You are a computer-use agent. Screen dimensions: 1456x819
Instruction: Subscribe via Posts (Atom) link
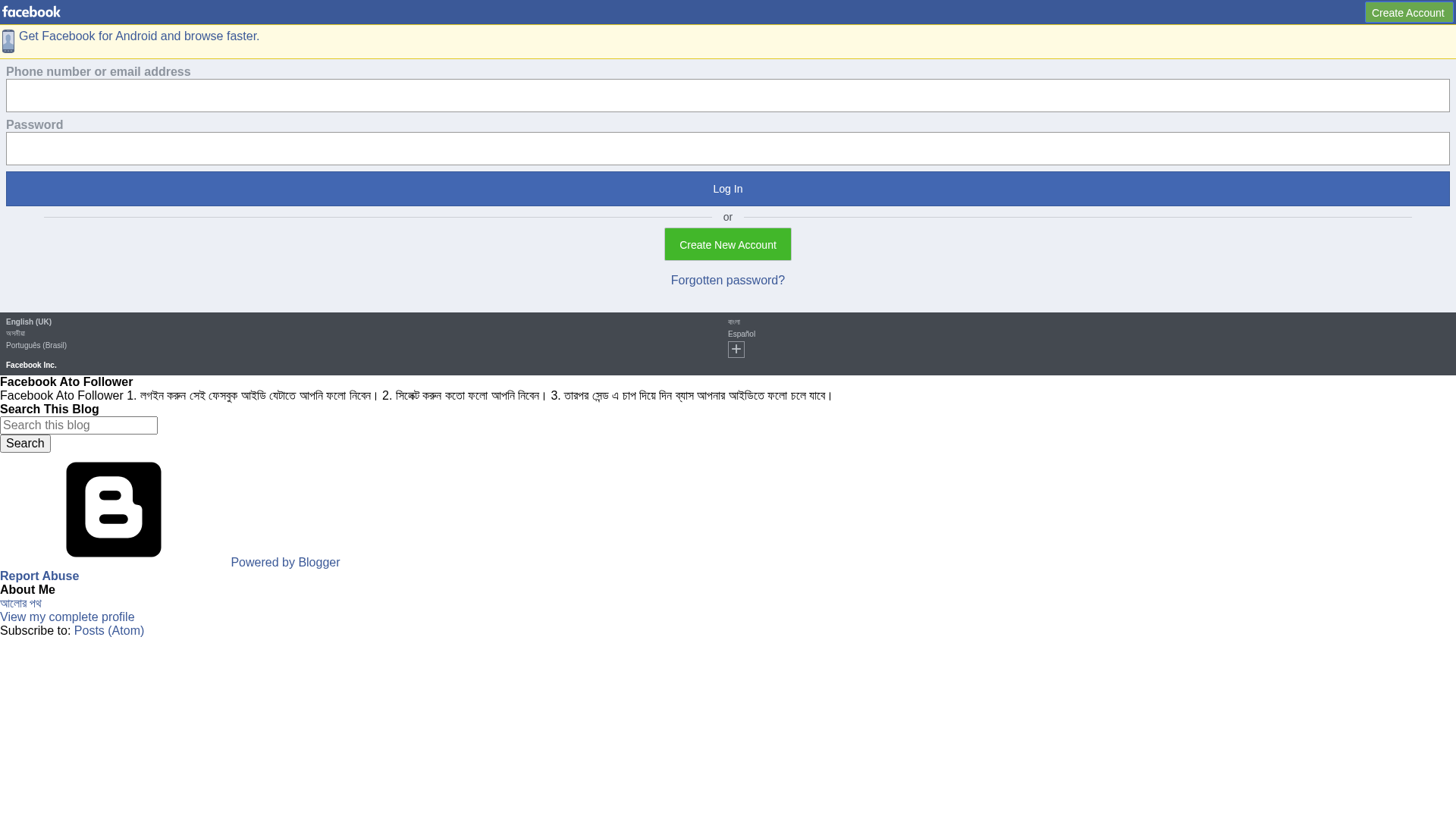109,631
